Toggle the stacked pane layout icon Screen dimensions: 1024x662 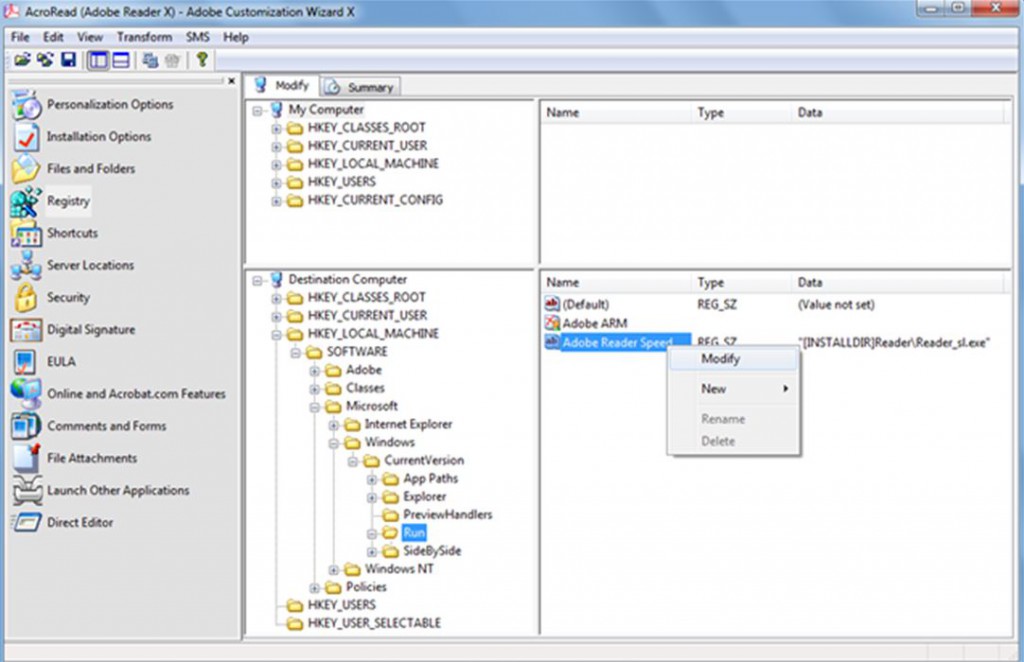(121, 60)
